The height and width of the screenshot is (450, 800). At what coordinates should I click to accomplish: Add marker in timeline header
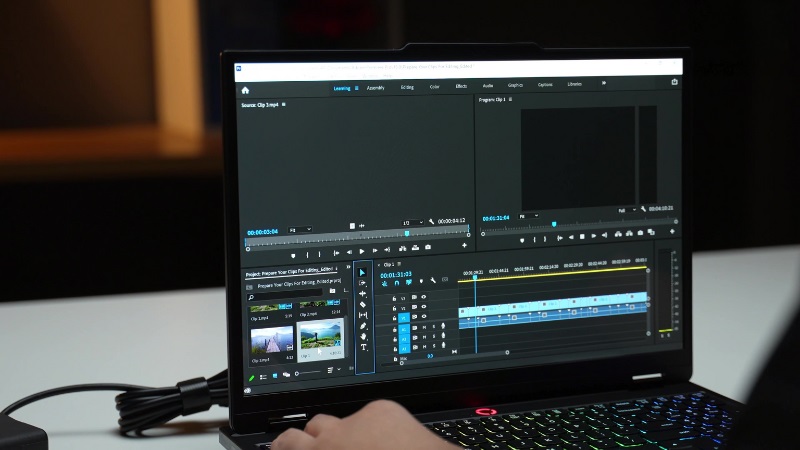click(421, 281)
